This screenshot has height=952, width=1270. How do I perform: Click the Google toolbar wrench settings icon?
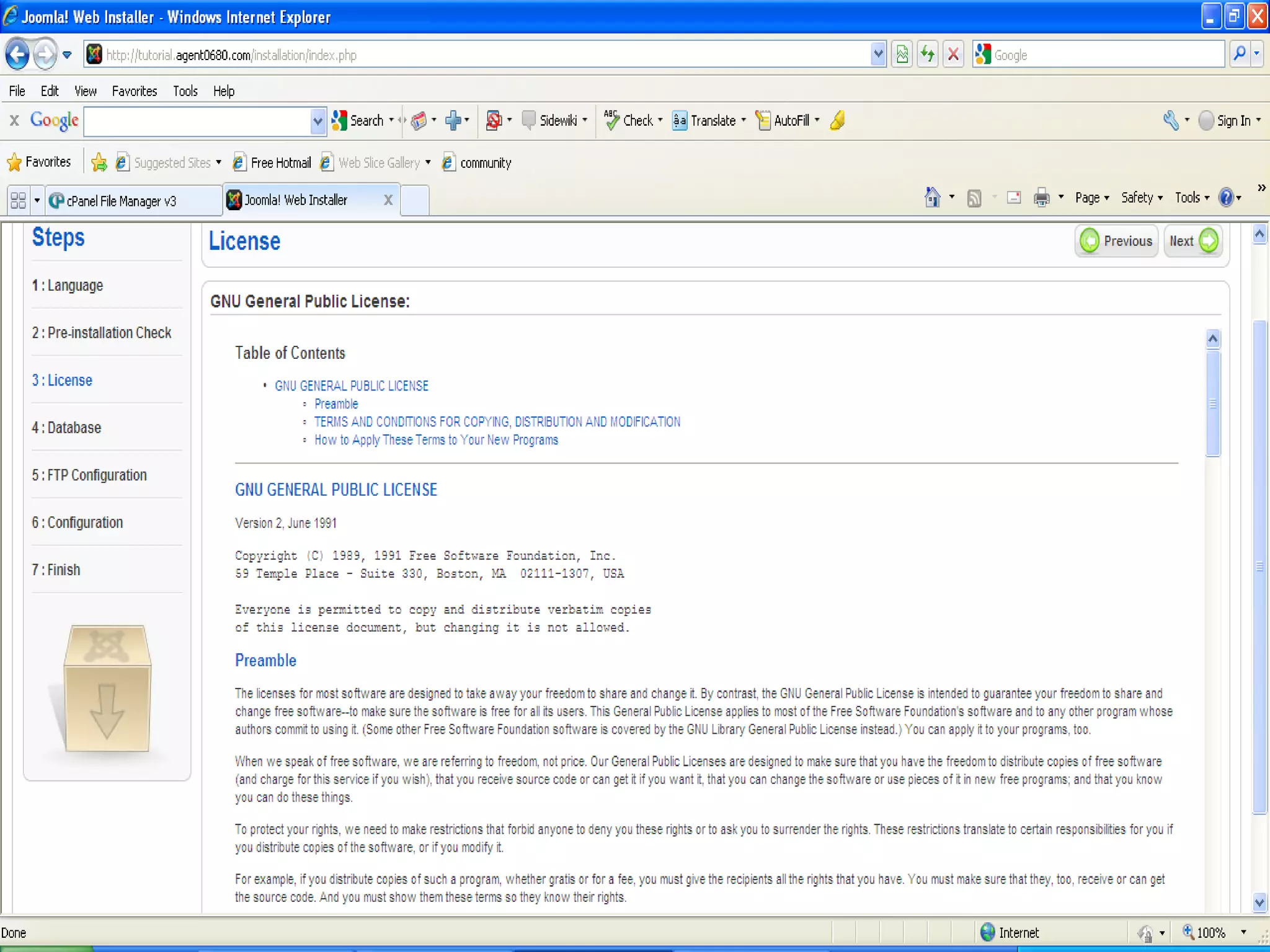click(x=1170, y=120)
